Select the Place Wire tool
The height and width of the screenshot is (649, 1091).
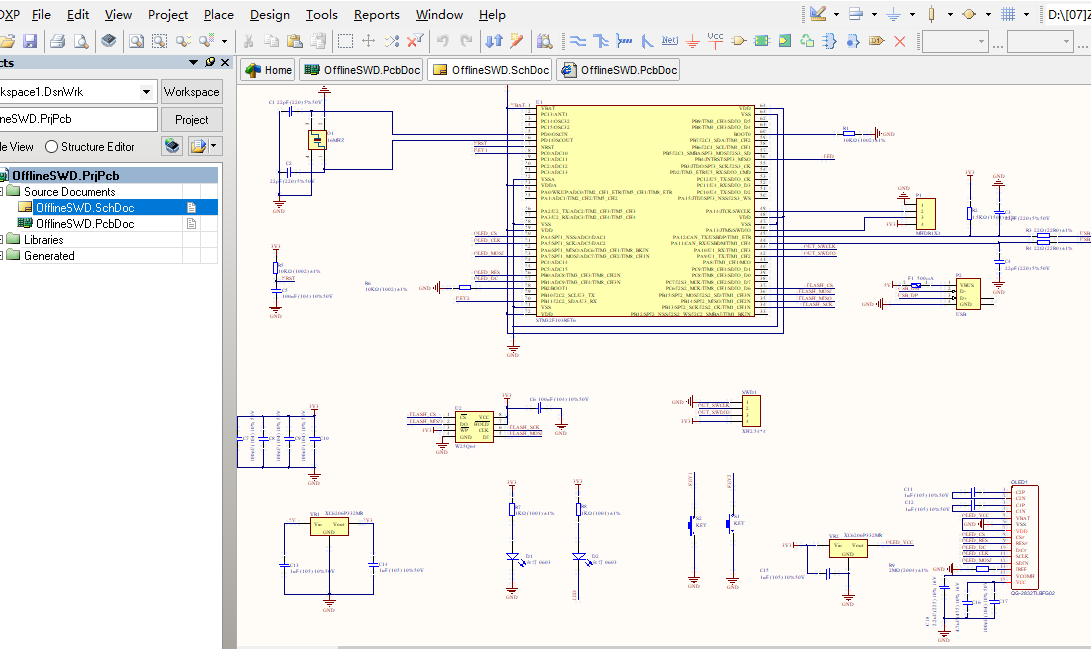[578, 41]
